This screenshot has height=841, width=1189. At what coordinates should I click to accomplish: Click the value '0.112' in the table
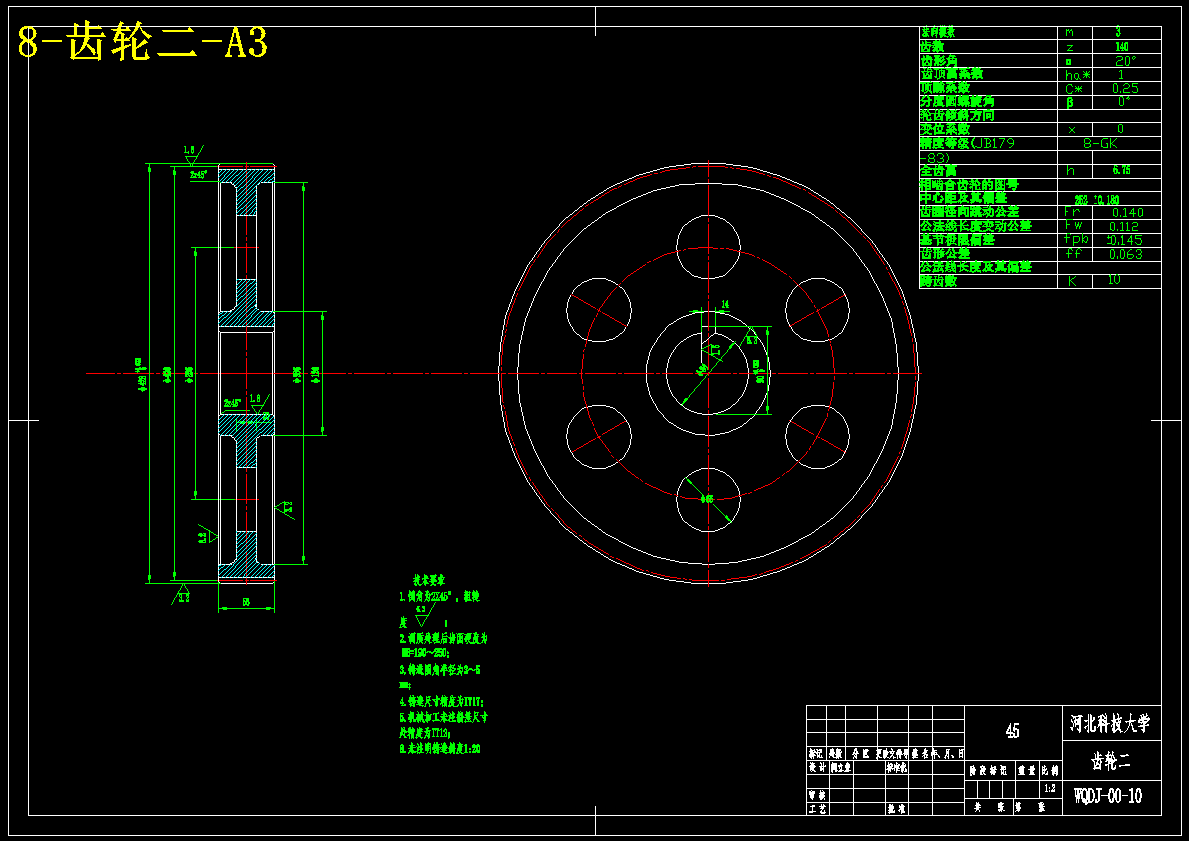(1124, 226)
